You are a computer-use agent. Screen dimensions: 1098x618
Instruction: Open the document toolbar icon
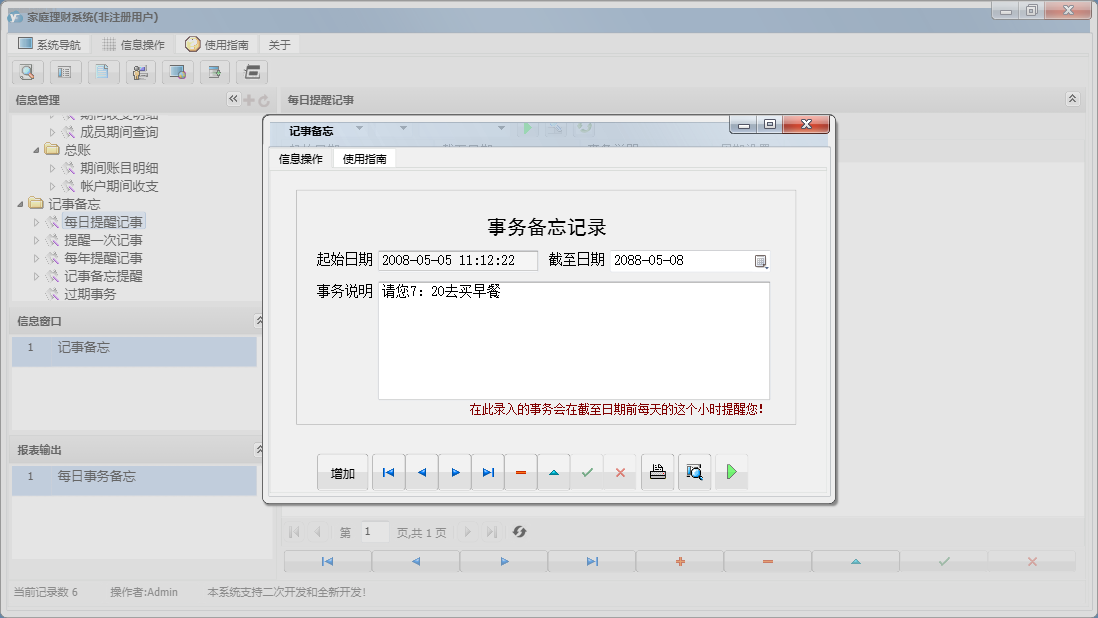pos(103,72)
